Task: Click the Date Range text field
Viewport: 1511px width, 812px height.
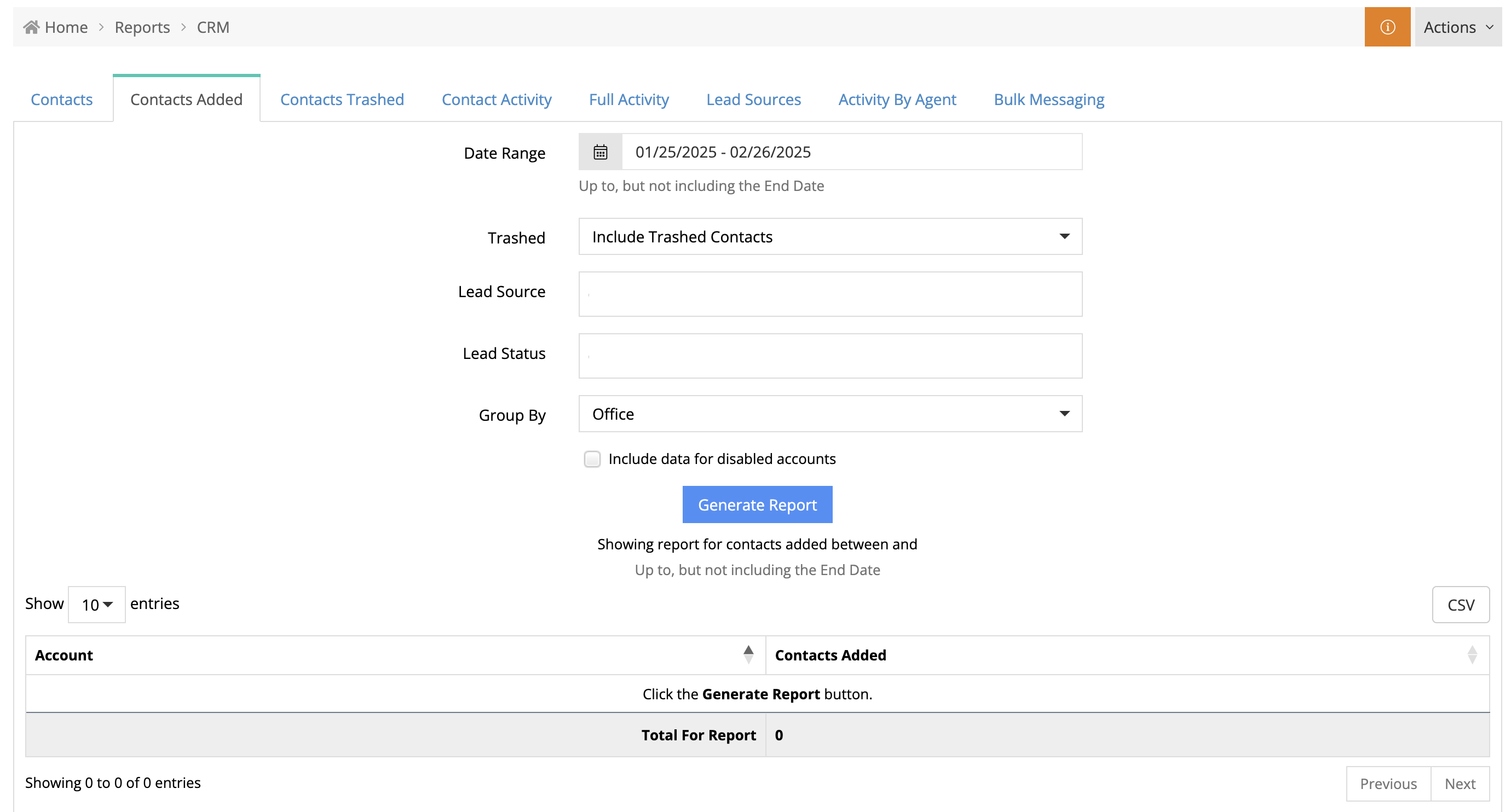Action: (851, 153)
